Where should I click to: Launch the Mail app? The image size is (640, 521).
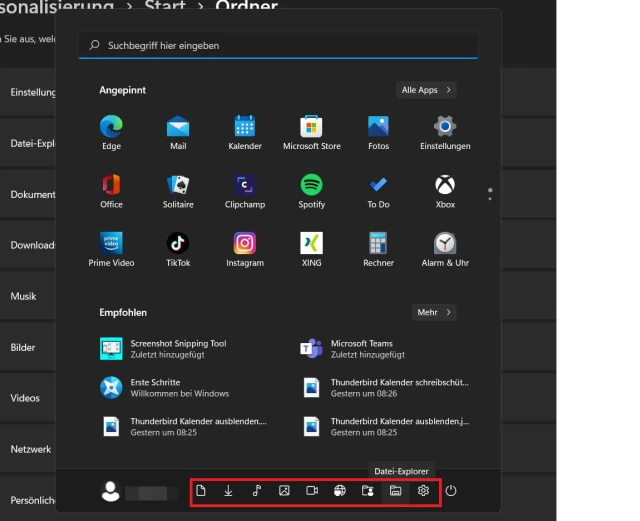click(x=178, y=132)
